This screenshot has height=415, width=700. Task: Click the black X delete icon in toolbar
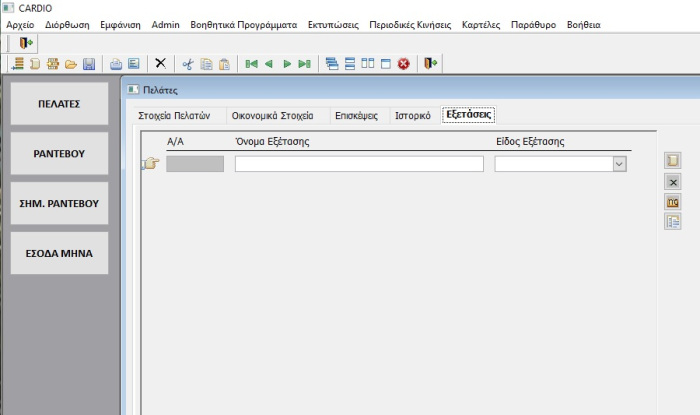(x=160, y=64)
